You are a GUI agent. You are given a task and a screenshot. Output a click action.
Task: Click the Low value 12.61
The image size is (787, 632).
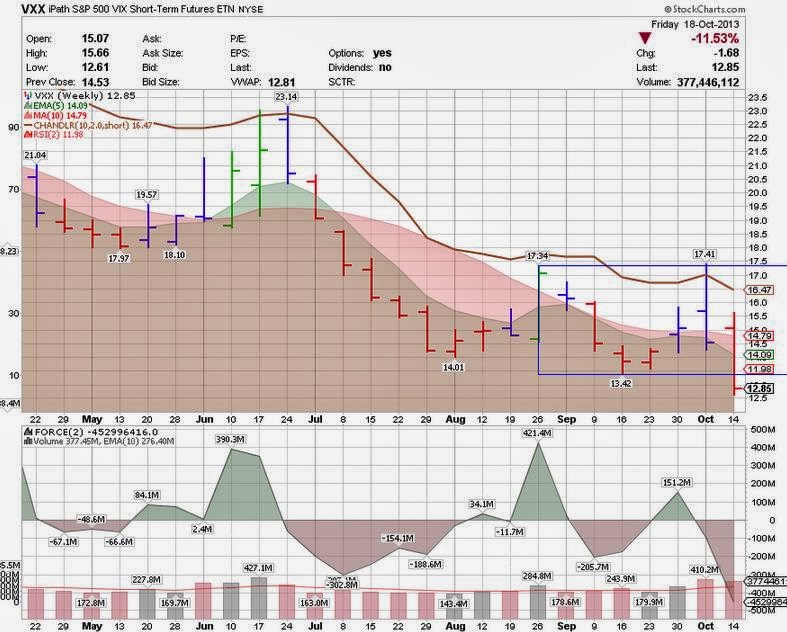(95, 67)
